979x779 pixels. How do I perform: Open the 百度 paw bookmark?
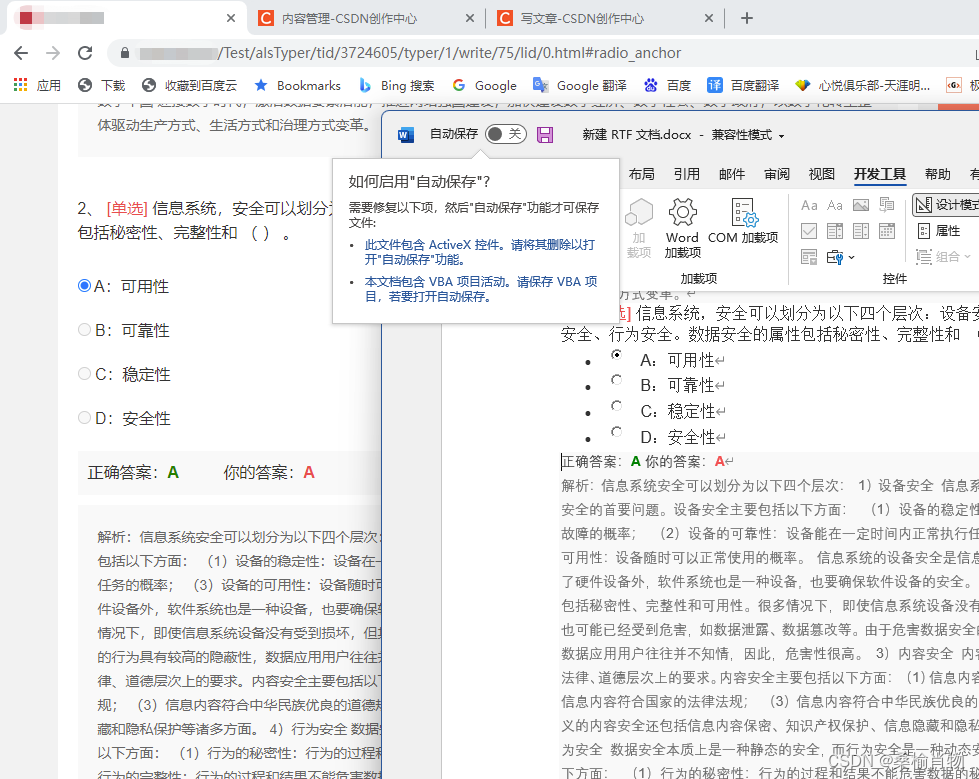(667, 86)
